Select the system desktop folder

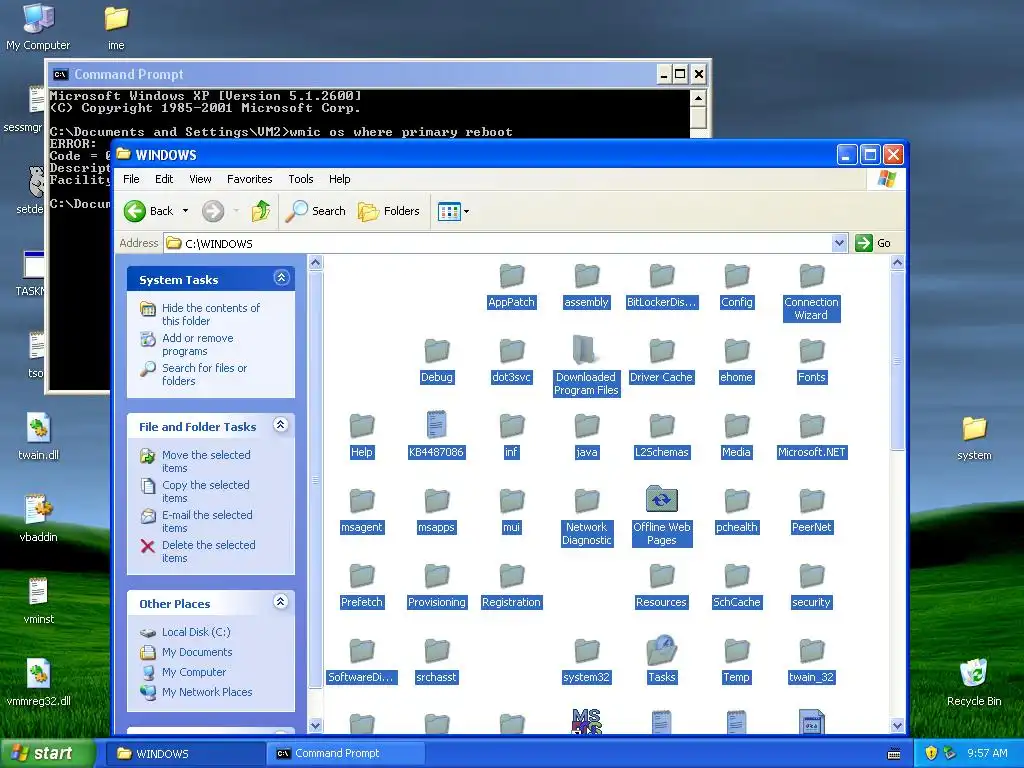pos(974,438)
